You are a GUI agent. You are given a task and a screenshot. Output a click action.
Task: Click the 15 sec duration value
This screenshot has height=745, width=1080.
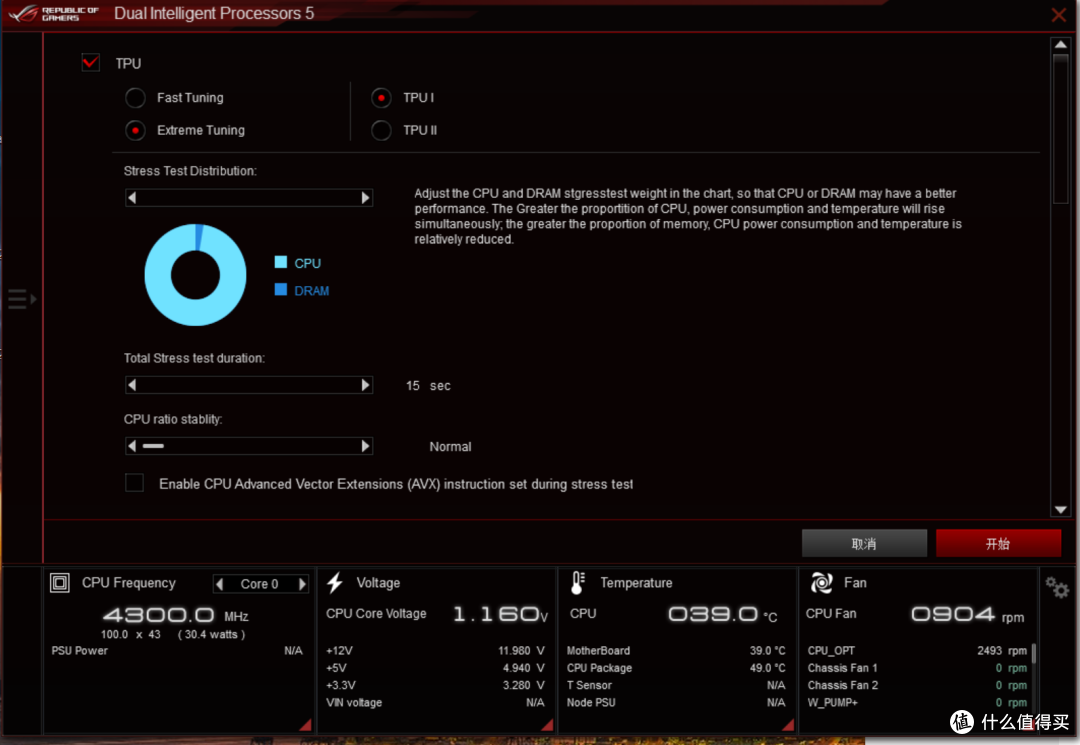click(x=428, y=386)
